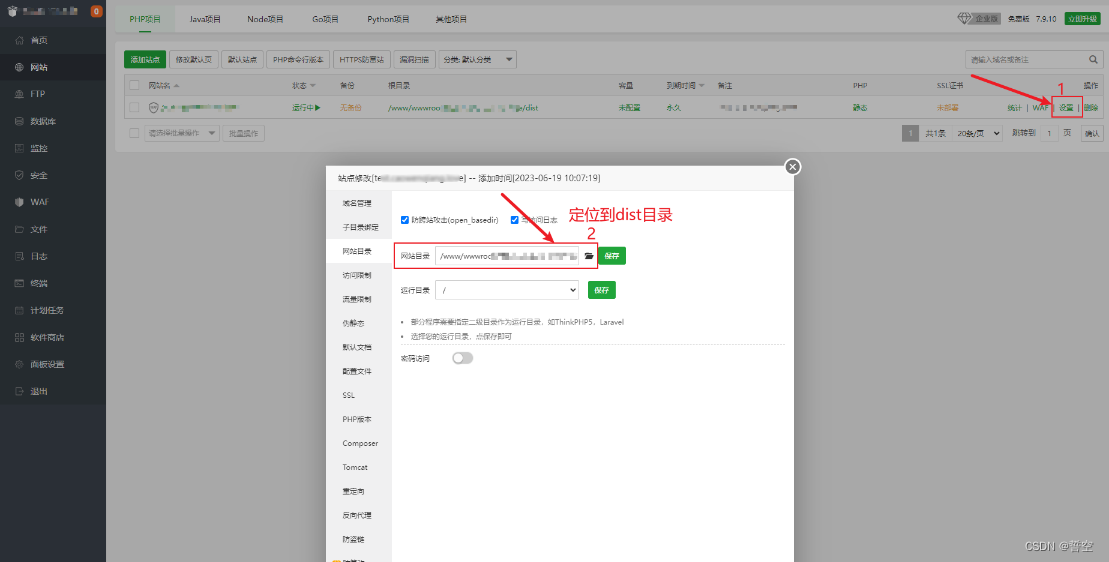Click the 计划任务 schedule icon in sidebar
The image size is (1109, 562).
click(x=19, y=310)
